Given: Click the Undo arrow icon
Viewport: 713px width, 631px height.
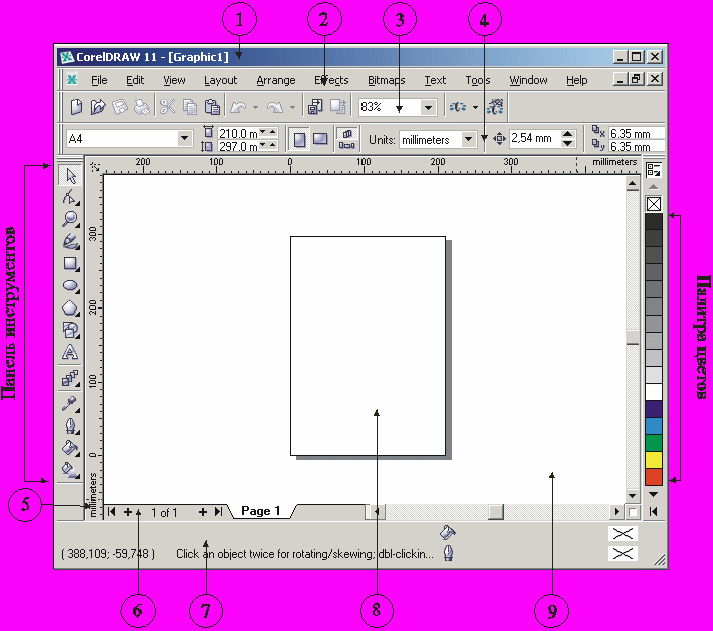Looking at the screenshot, I should coord(238,107).
